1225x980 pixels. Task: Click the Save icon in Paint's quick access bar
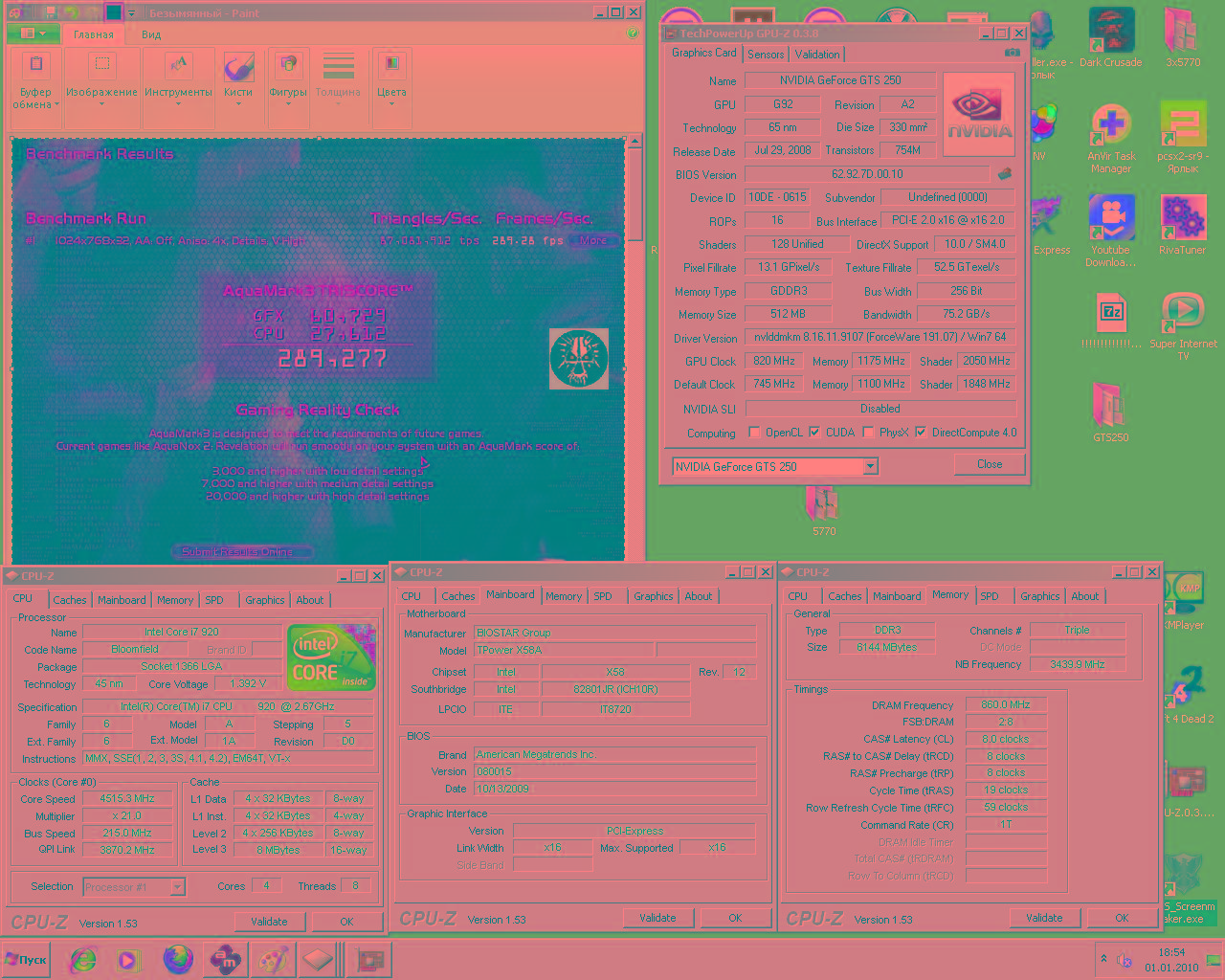[x=50, y=12]
